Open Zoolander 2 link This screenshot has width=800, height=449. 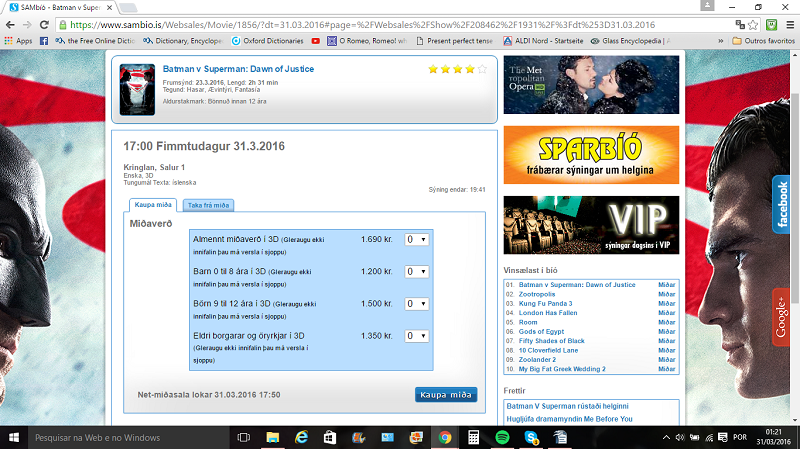537,360
